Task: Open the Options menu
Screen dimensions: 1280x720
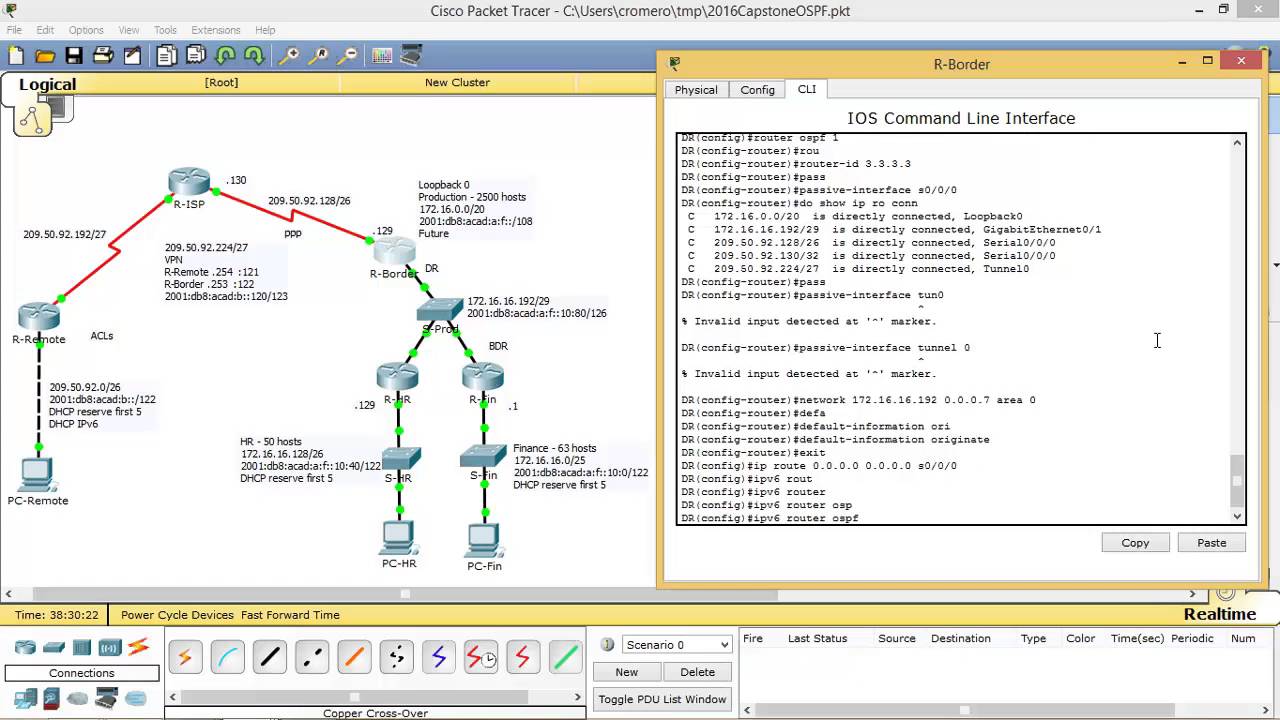Action: click(86, 30)
